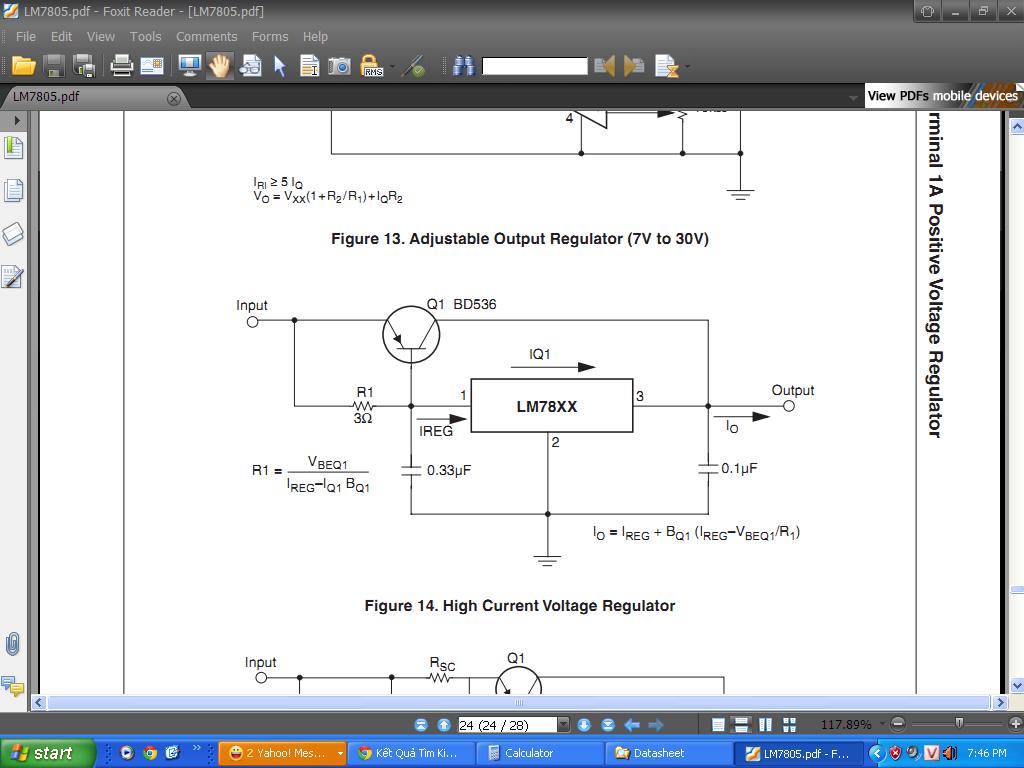
Task: Open the layers panel in the sidebar
Action: click(13, 234)
